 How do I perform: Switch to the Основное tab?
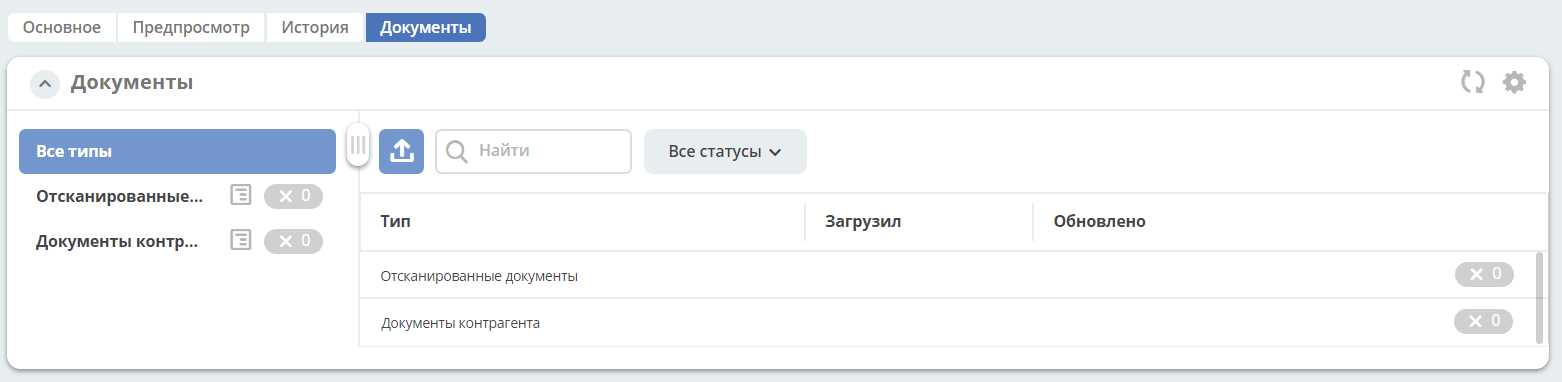[x=62, y=27]
